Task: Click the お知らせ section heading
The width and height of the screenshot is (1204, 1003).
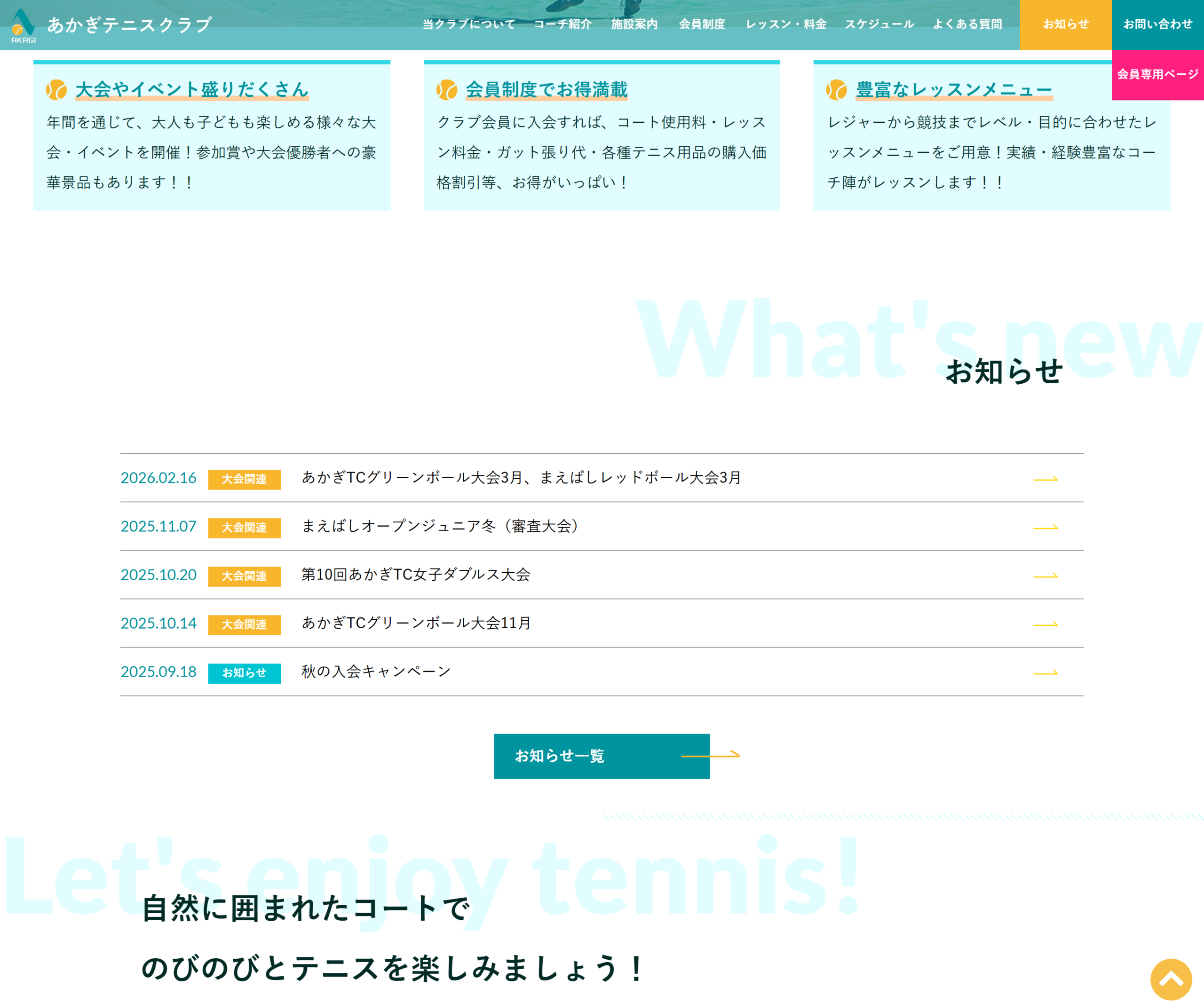Action: tap(1004, 371)
